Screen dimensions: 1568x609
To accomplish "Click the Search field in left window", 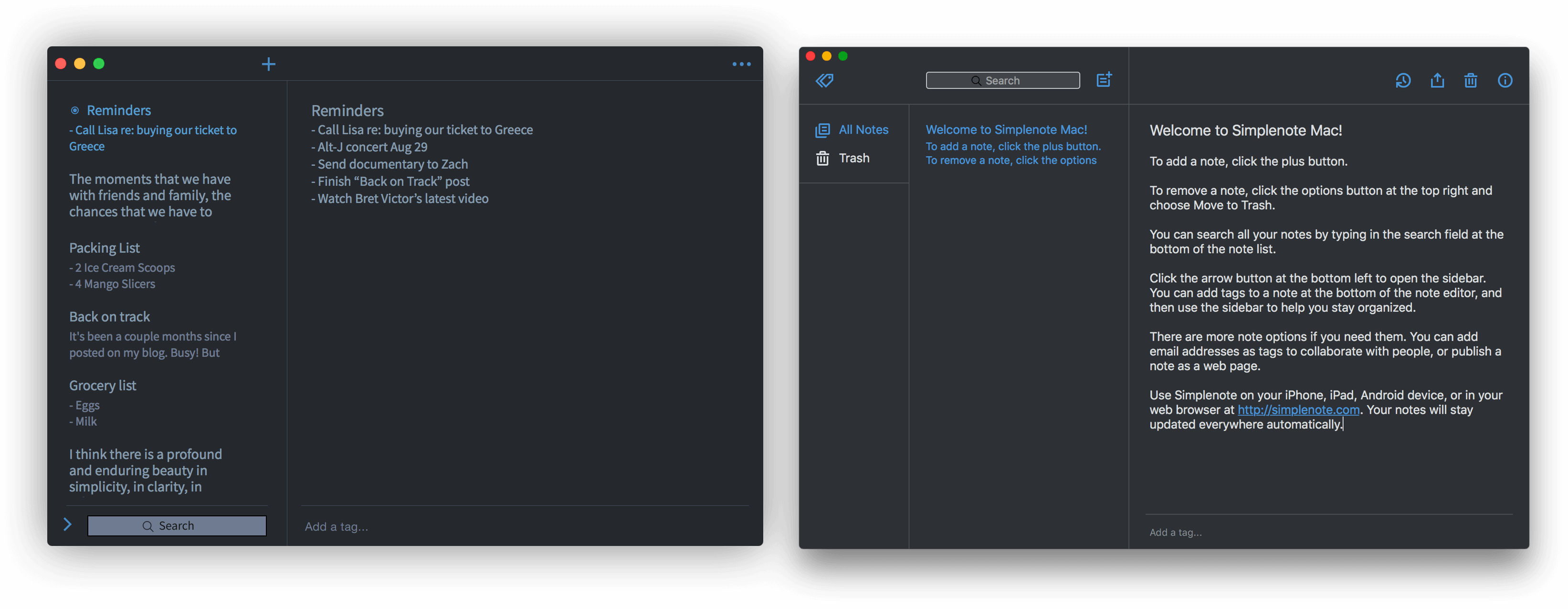I will (x=177, y=525).
